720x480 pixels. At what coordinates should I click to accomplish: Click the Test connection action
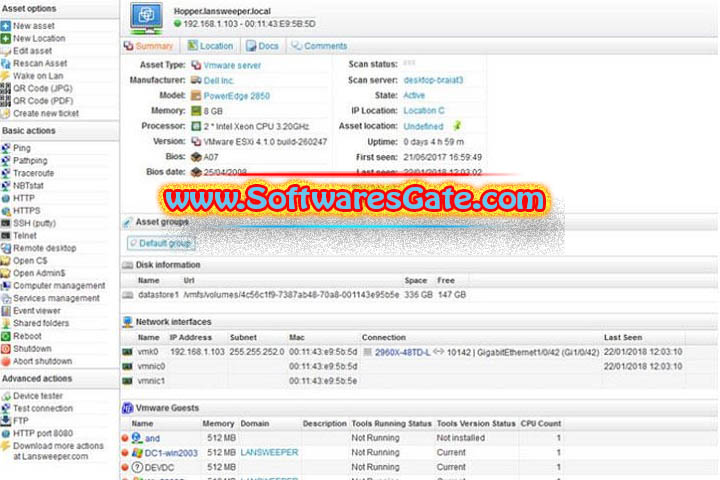(43, 408)
